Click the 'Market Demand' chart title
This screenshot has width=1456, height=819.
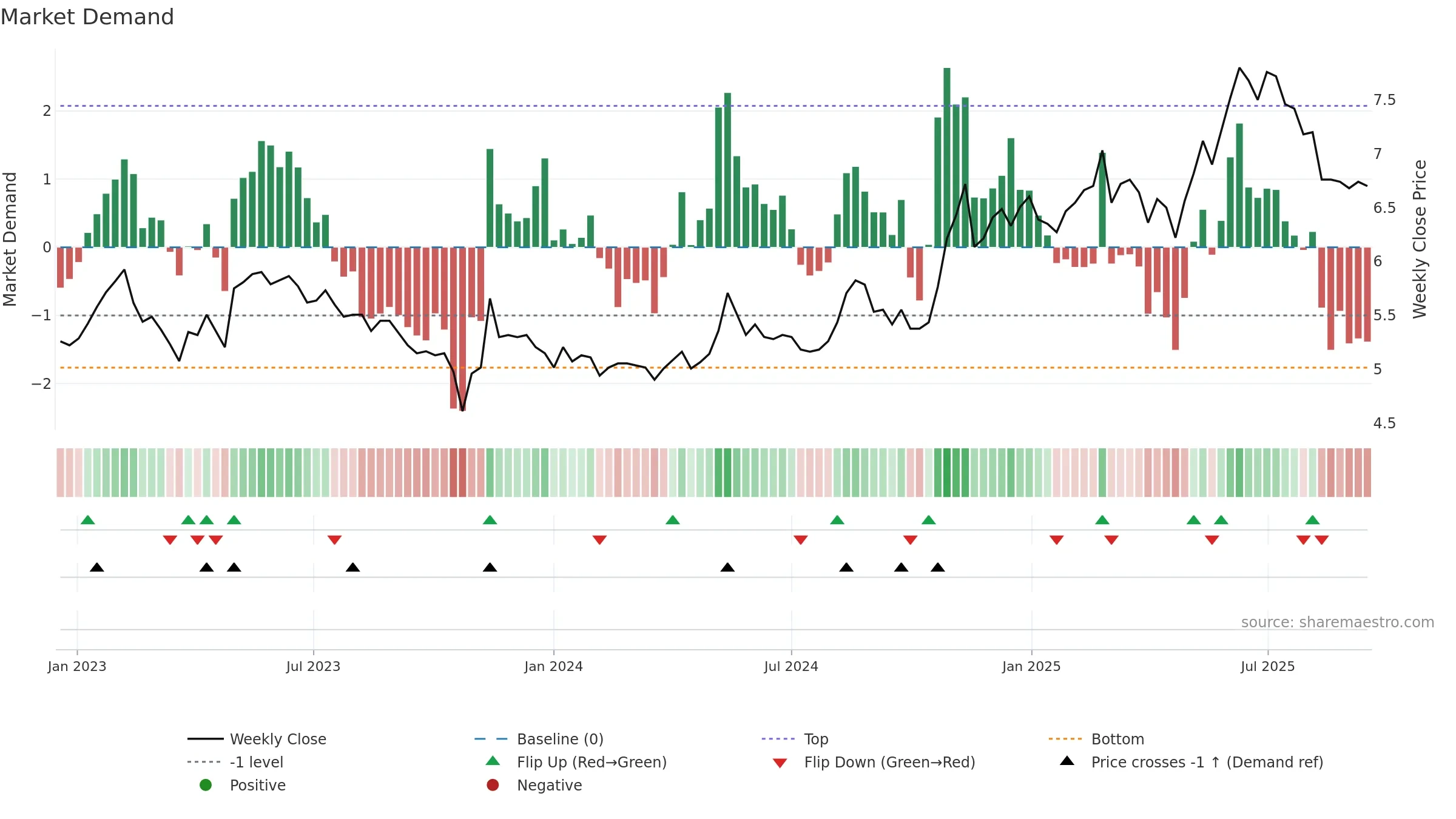click(x=87, y=17)
